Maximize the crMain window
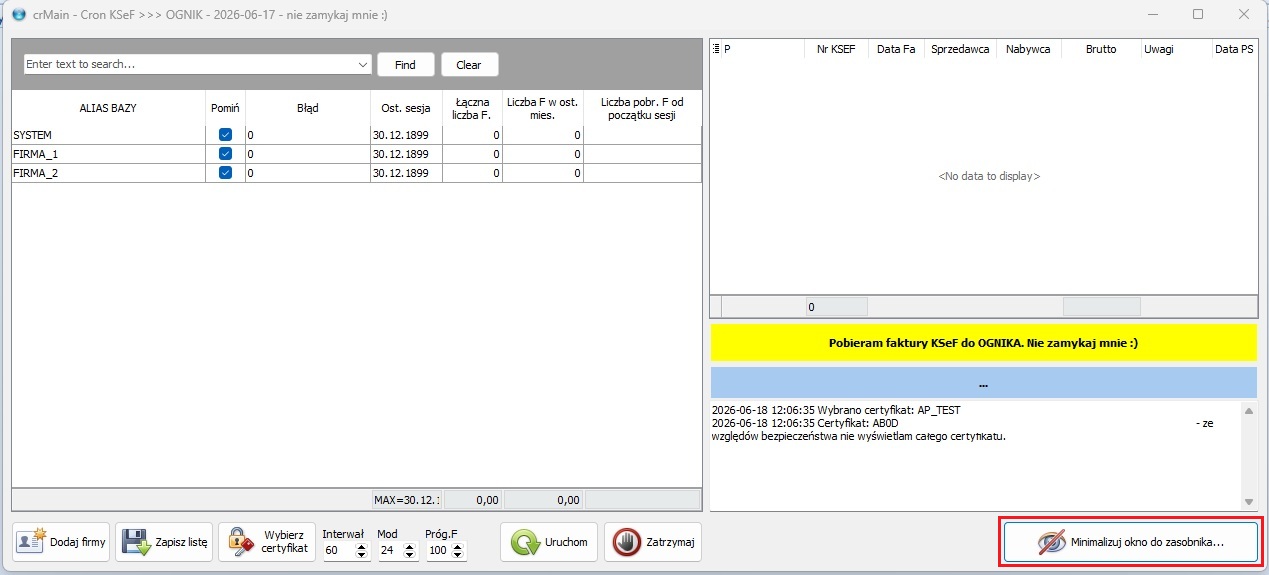This screenshot has height=575, width=1269. coord(1198,14)
